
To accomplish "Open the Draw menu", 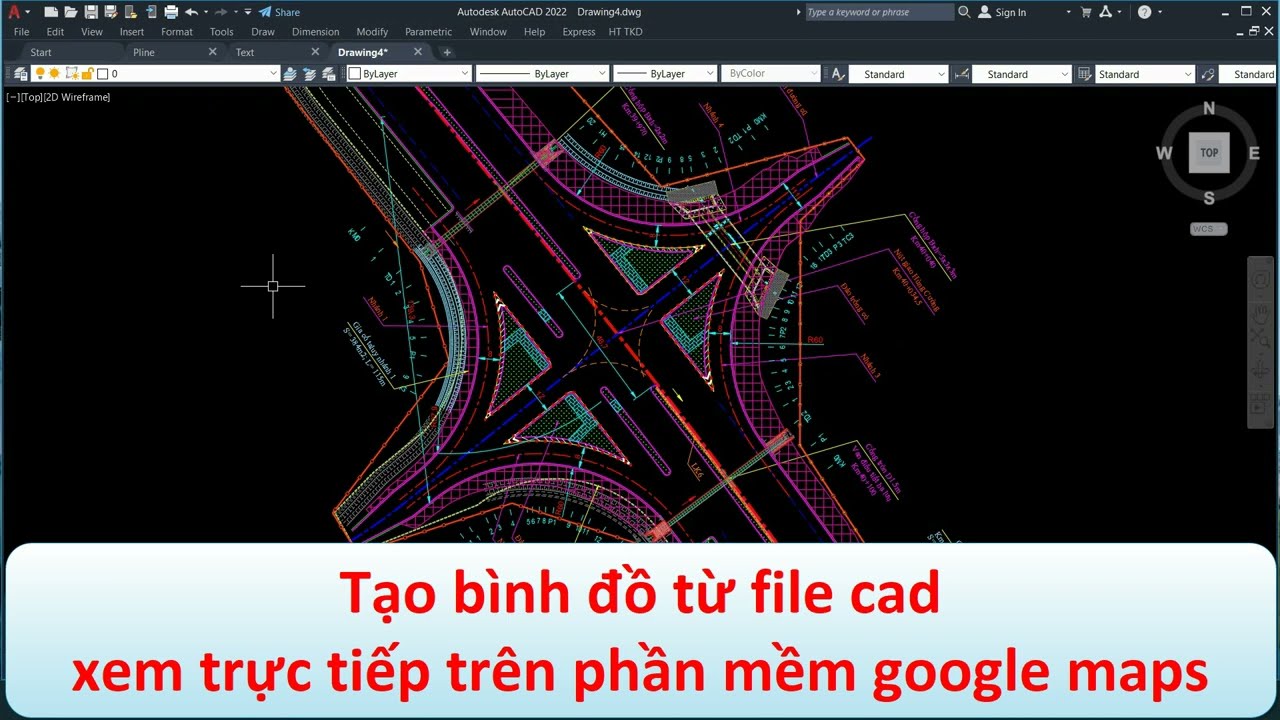I will [x=263, y=32].
